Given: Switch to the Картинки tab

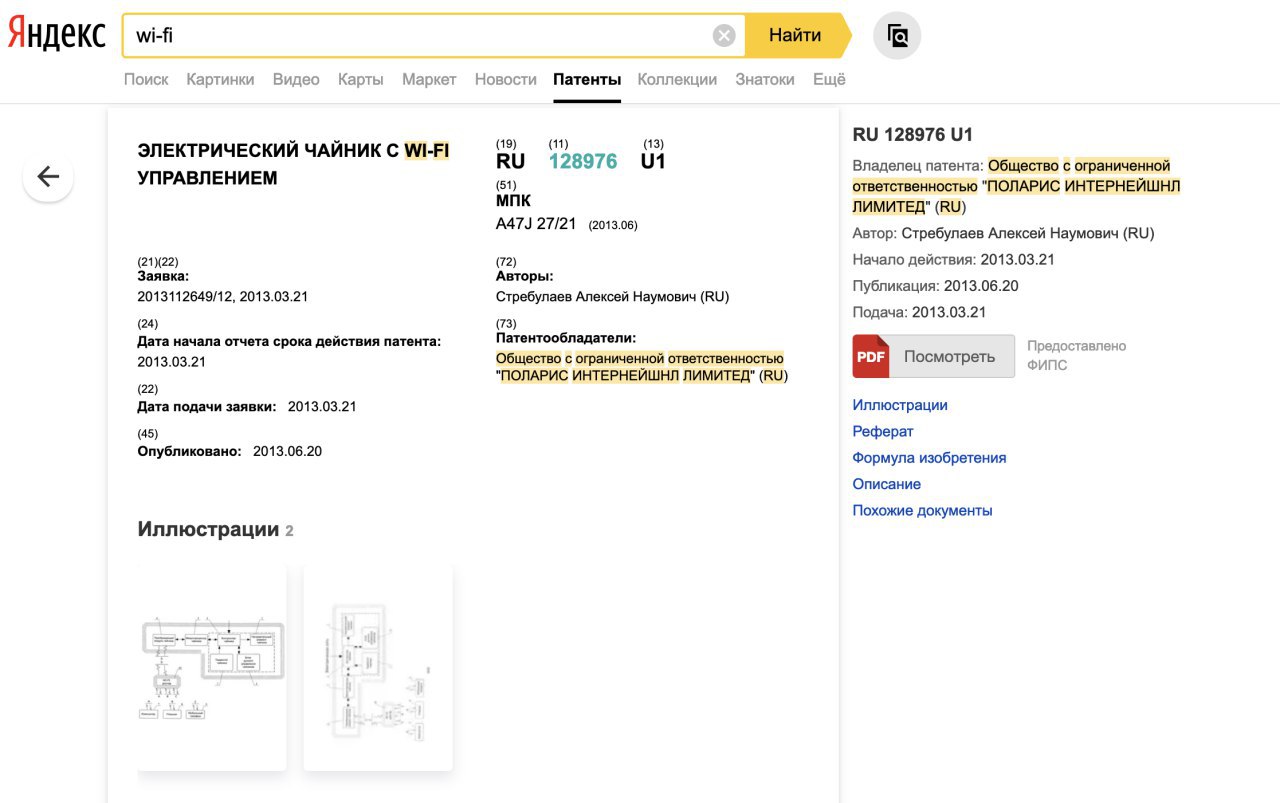Looking at the screenshot, I should click(220, 79).
